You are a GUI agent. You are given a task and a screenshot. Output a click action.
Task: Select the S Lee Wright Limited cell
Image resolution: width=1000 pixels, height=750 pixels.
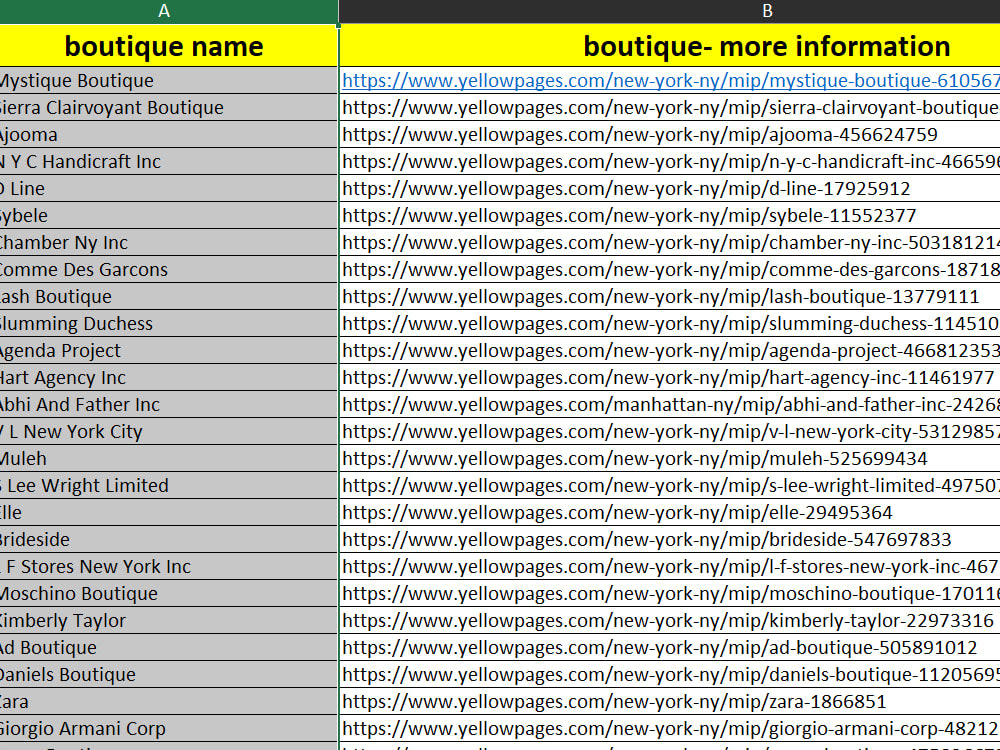[168, 485]
